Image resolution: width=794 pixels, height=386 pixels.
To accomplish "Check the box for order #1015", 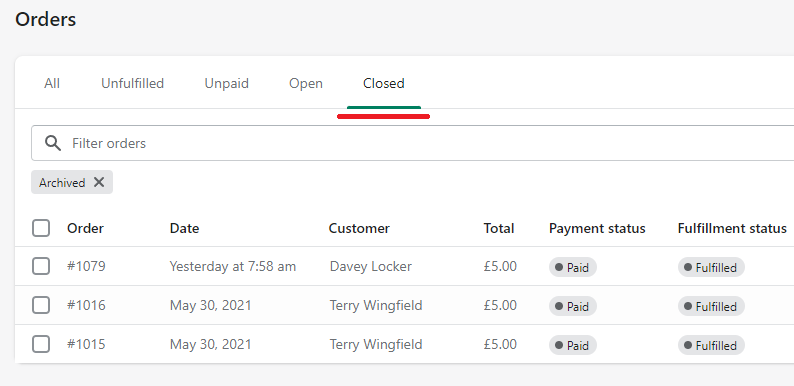I will click(x=41, y=344).
